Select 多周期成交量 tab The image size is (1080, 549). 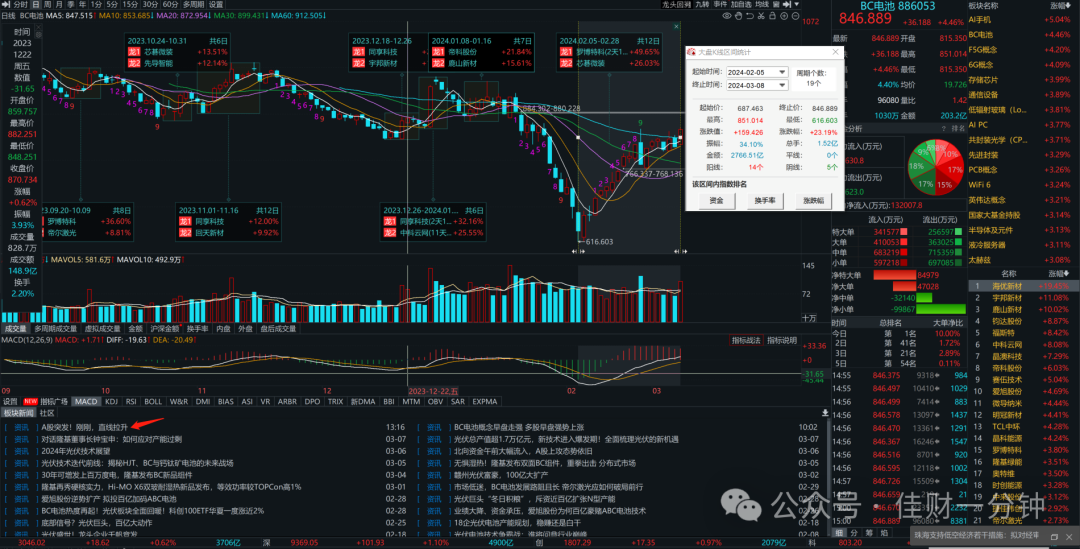pyautogui.click(x=56, y=329)
